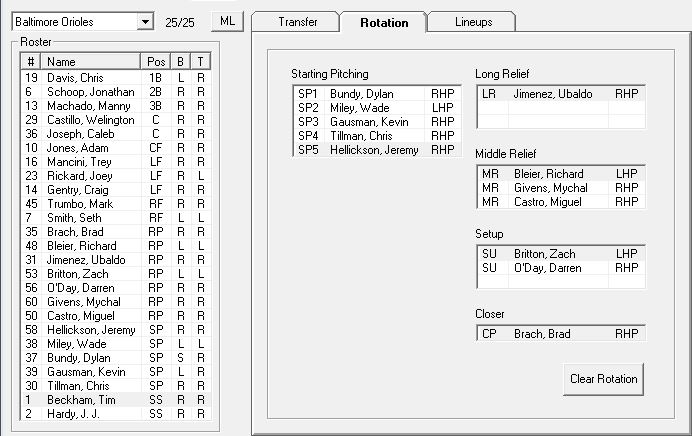
Task: Choose setup man O'Day, Darren
Action: pos(560,268)
